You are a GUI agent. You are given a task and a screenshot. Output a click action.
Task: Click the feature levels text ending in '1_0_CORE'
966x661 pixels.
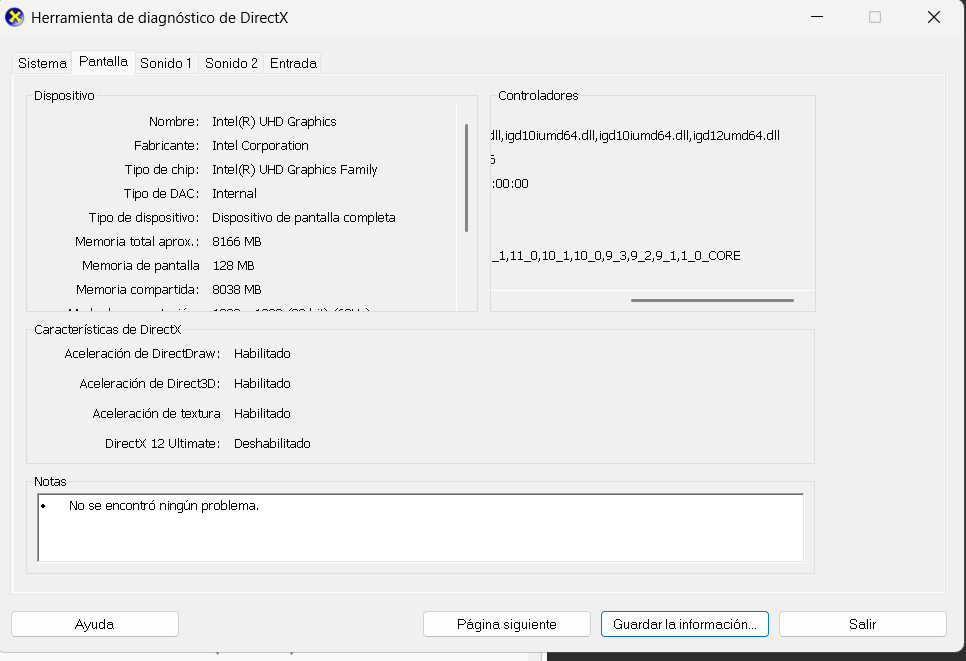point(616,256)
